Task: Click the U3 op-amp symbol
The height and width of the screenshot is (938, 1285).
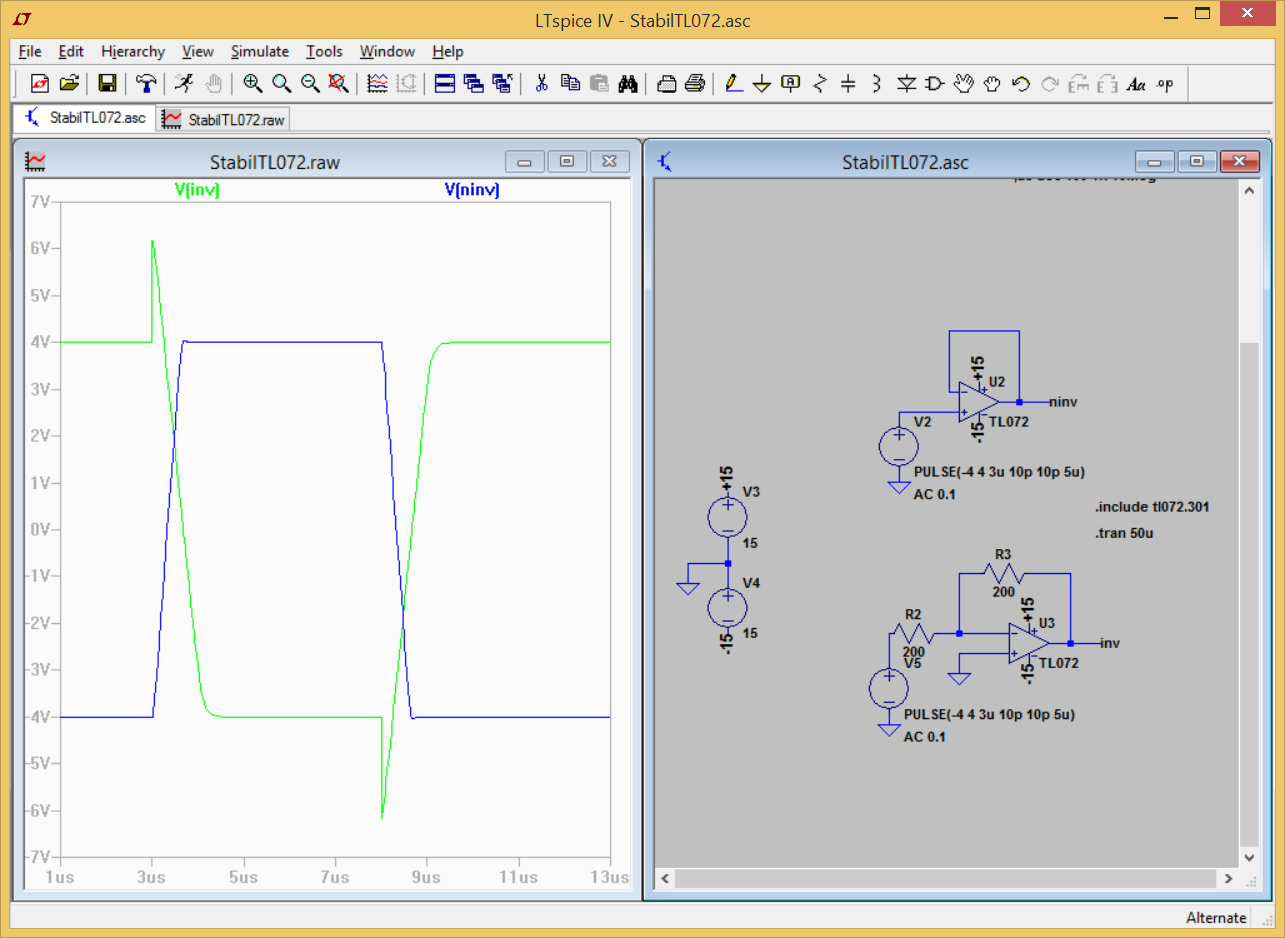Action: pyautogui.click(x=1028, y=643)
